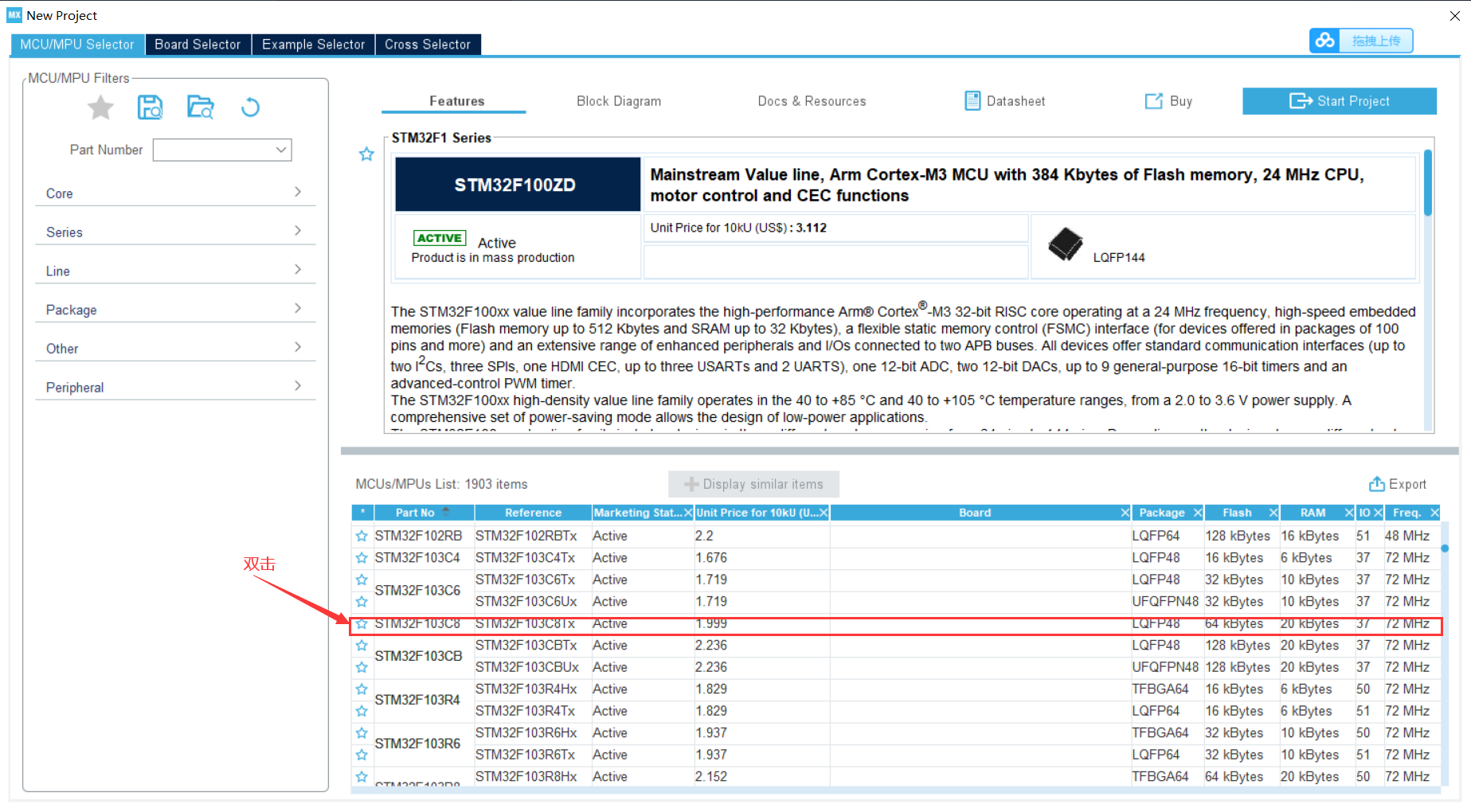
Task: Click the MCU list vertical scrollbar
Action: click(x=1445, y=548)
